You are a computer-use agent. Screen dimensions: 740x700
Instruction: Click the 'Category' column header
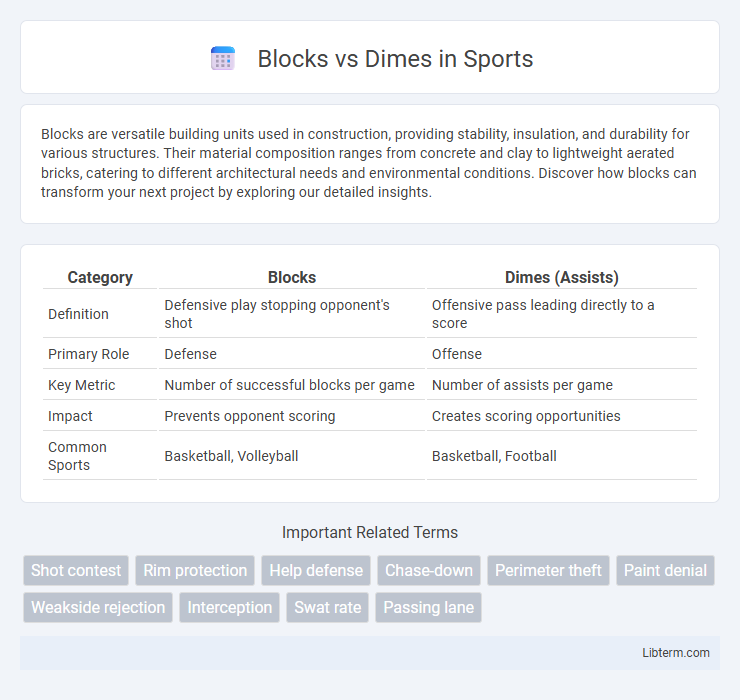click(x=100, y=277)
